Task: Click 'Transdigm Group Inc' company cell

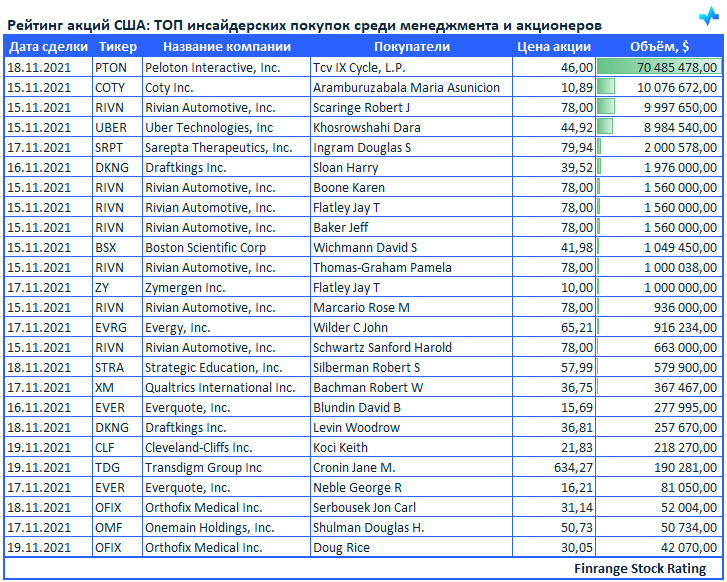Action: 226,467
